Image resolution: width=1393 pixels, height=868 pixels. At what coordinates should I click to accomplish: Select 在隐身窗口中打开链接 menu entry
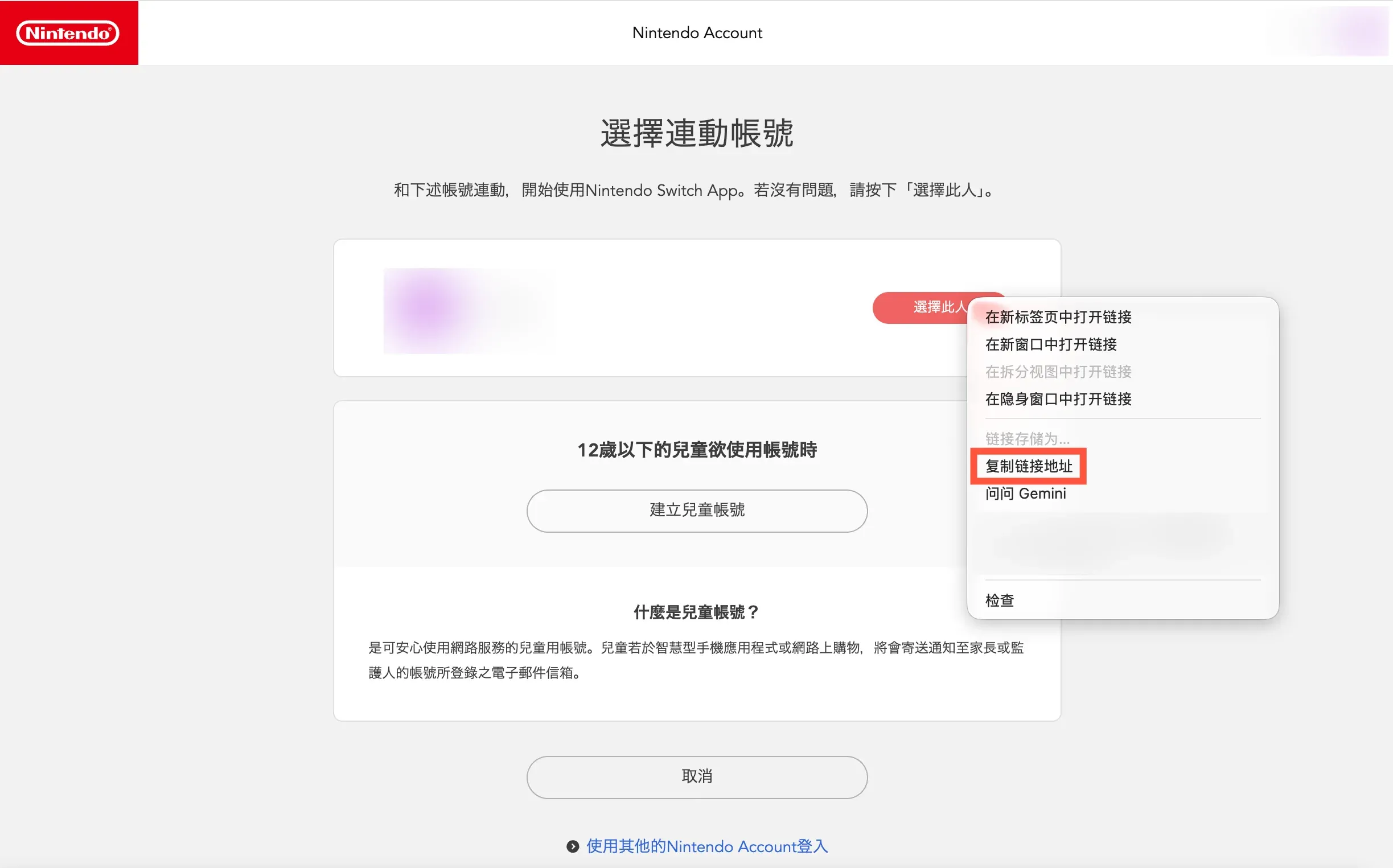point(1123,399)
